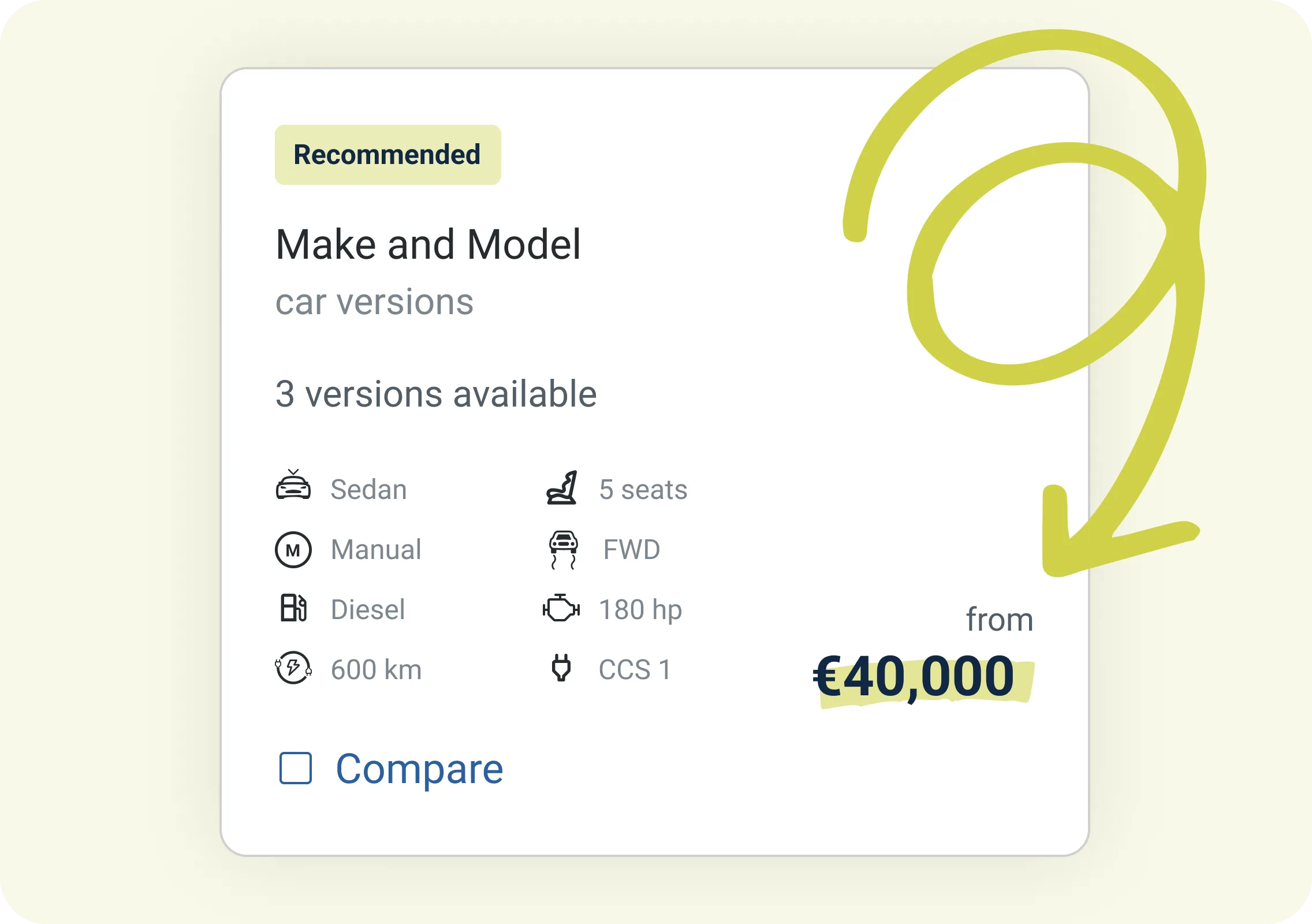Click 3 versions available text
This screenshot has height=924, width=1312.
click(436, 394)
